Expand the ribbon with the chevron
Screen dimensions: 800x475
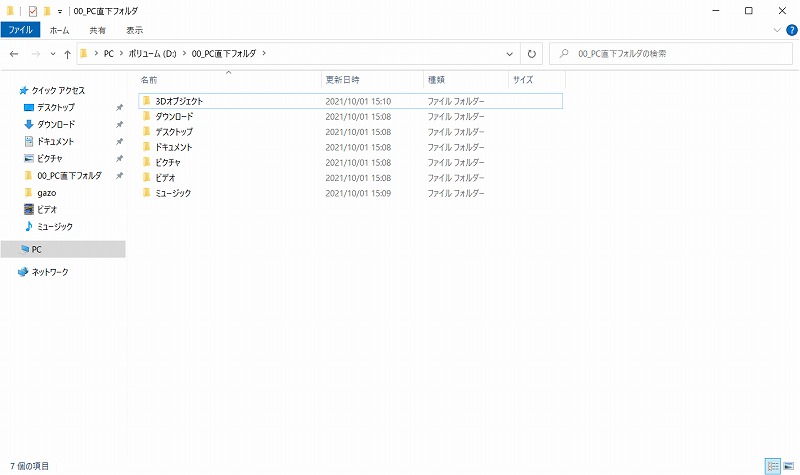[x=777, y=30]
